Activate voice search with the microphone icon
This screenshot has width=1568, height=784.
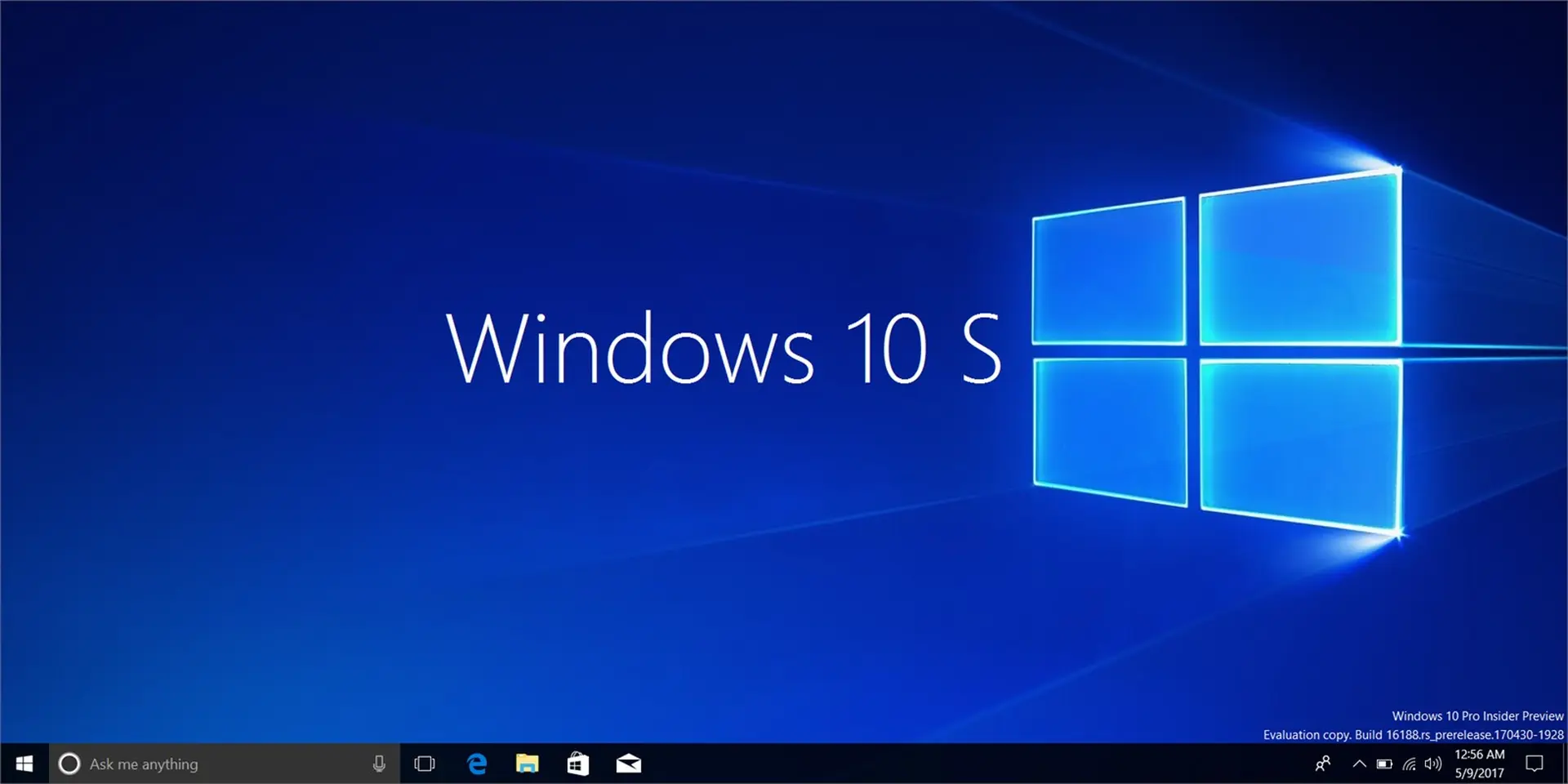378,764
